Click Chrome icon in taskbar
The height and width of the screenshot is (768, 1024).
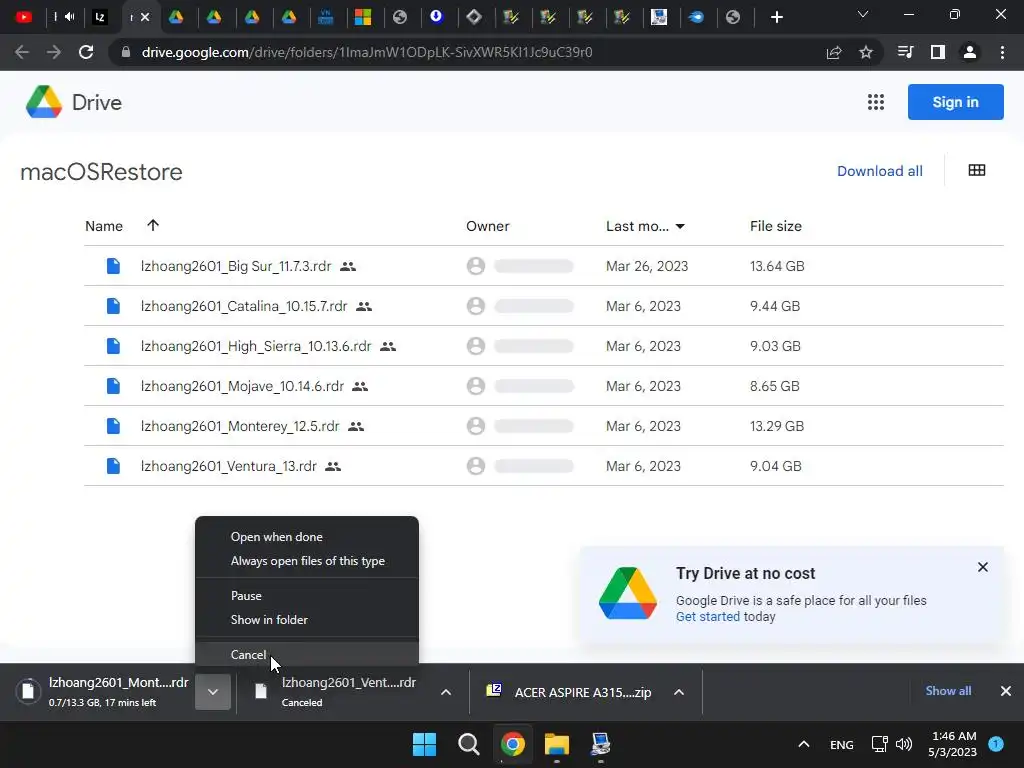point(513,744)
